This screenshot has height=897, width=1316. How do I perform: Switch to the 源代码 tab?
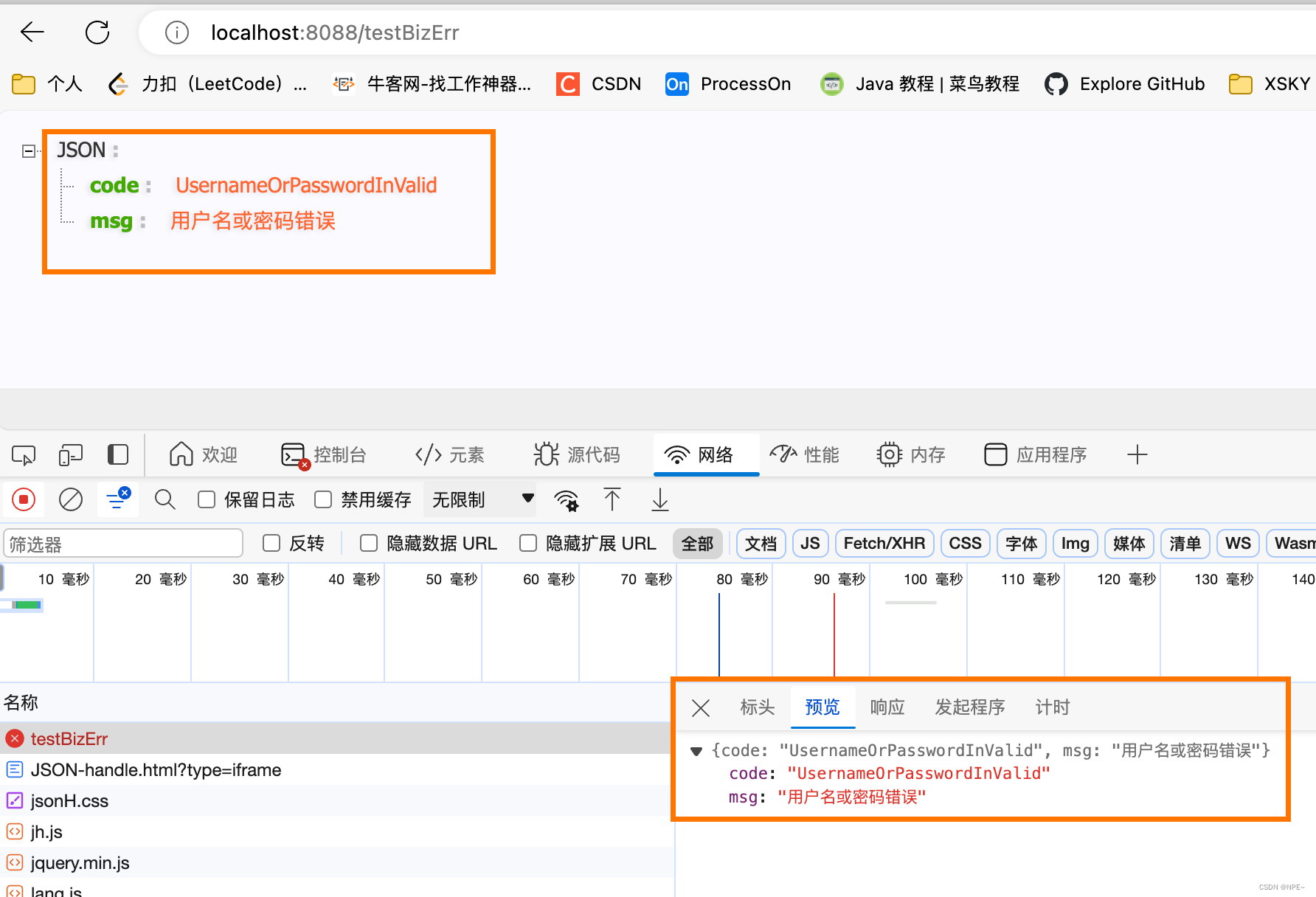click(577, 455)
